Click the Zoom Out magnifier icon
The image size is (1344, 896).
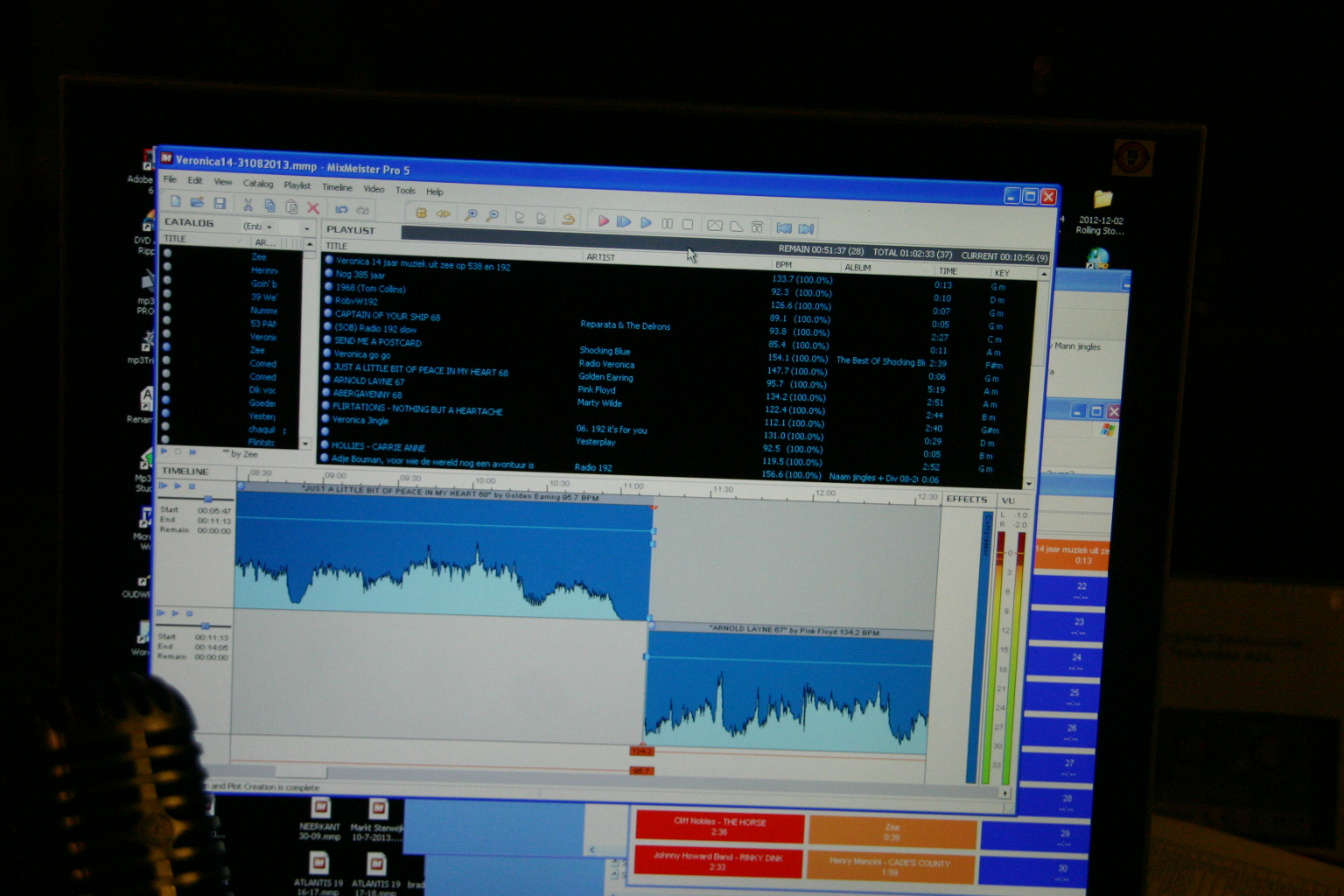pos(493,216)
